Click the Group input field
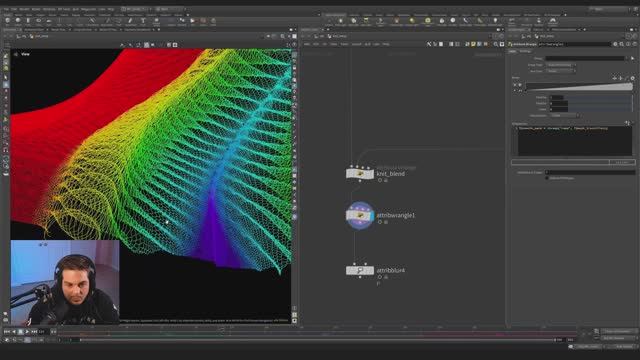640x360 pixels. [586, 58]
